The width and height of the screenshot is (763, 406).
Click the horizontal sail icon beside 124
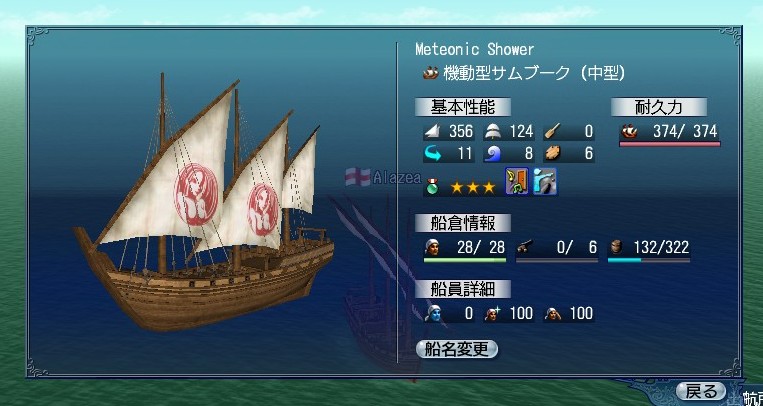point(491,131)
